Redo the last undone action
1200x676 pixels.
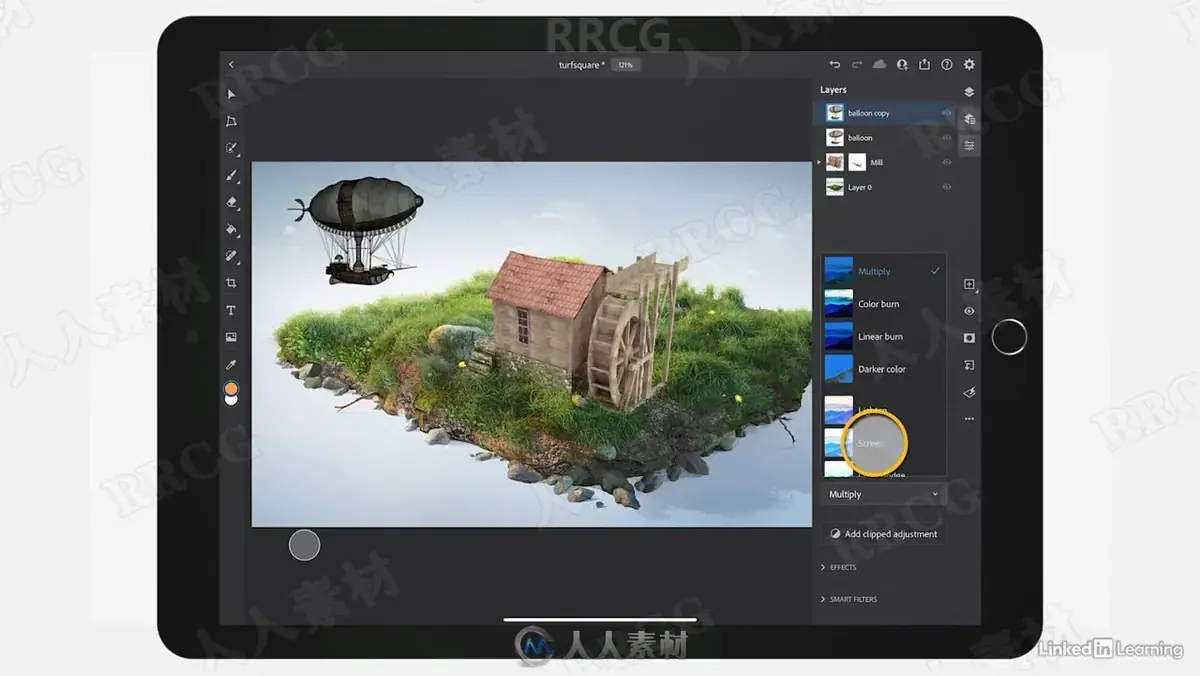pyautogui.click(x=857, y=65)
